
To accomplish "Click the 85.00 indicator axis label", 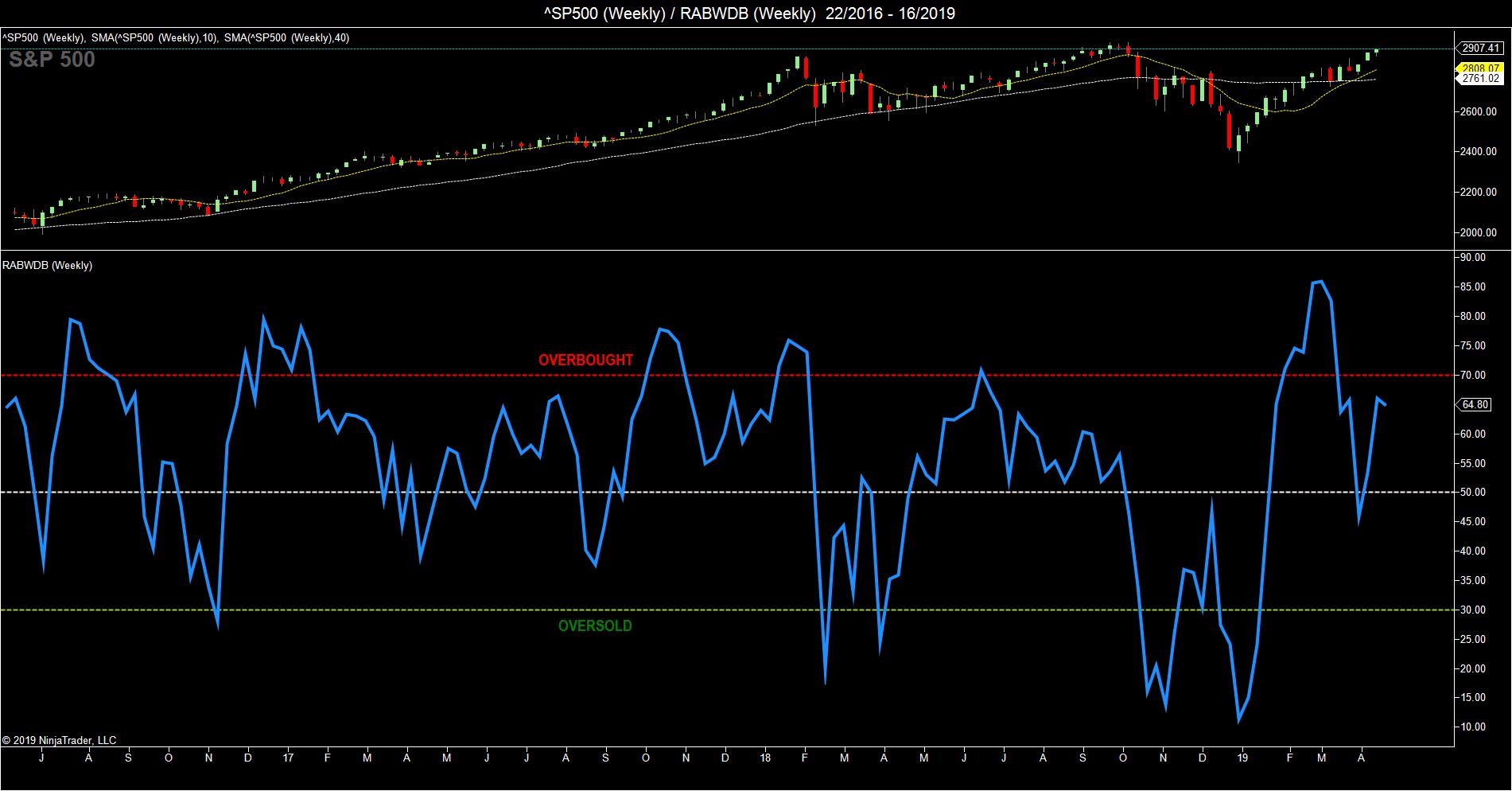I will [x=1474, y=287].
